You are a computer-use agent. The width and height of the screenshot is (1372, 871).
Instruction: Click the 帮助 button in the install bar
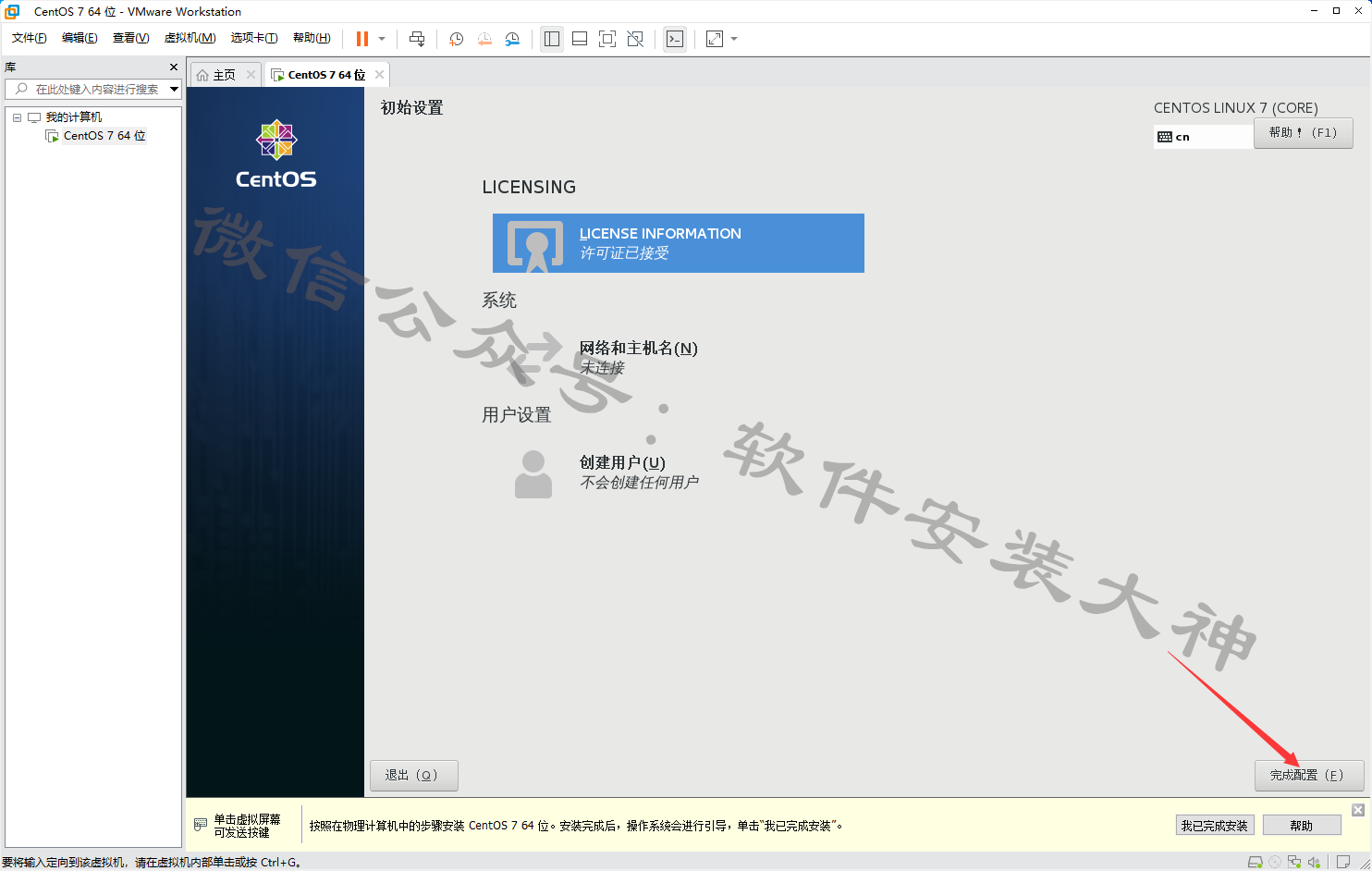coord(1302,826)
